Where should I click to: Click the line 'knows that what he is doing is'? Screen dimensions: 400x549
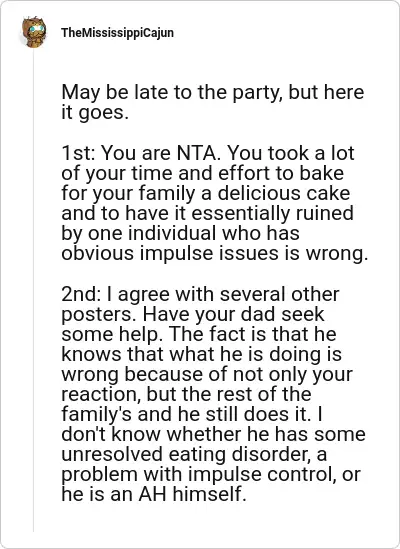201,354
